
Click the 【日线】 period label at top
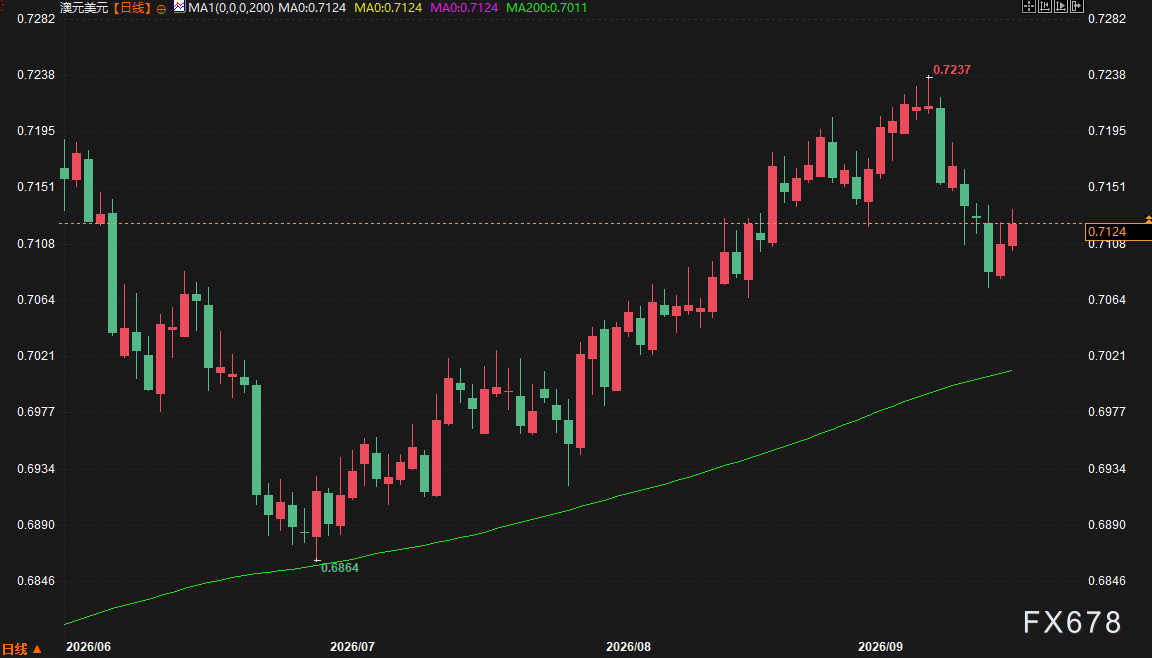[132, 7]
